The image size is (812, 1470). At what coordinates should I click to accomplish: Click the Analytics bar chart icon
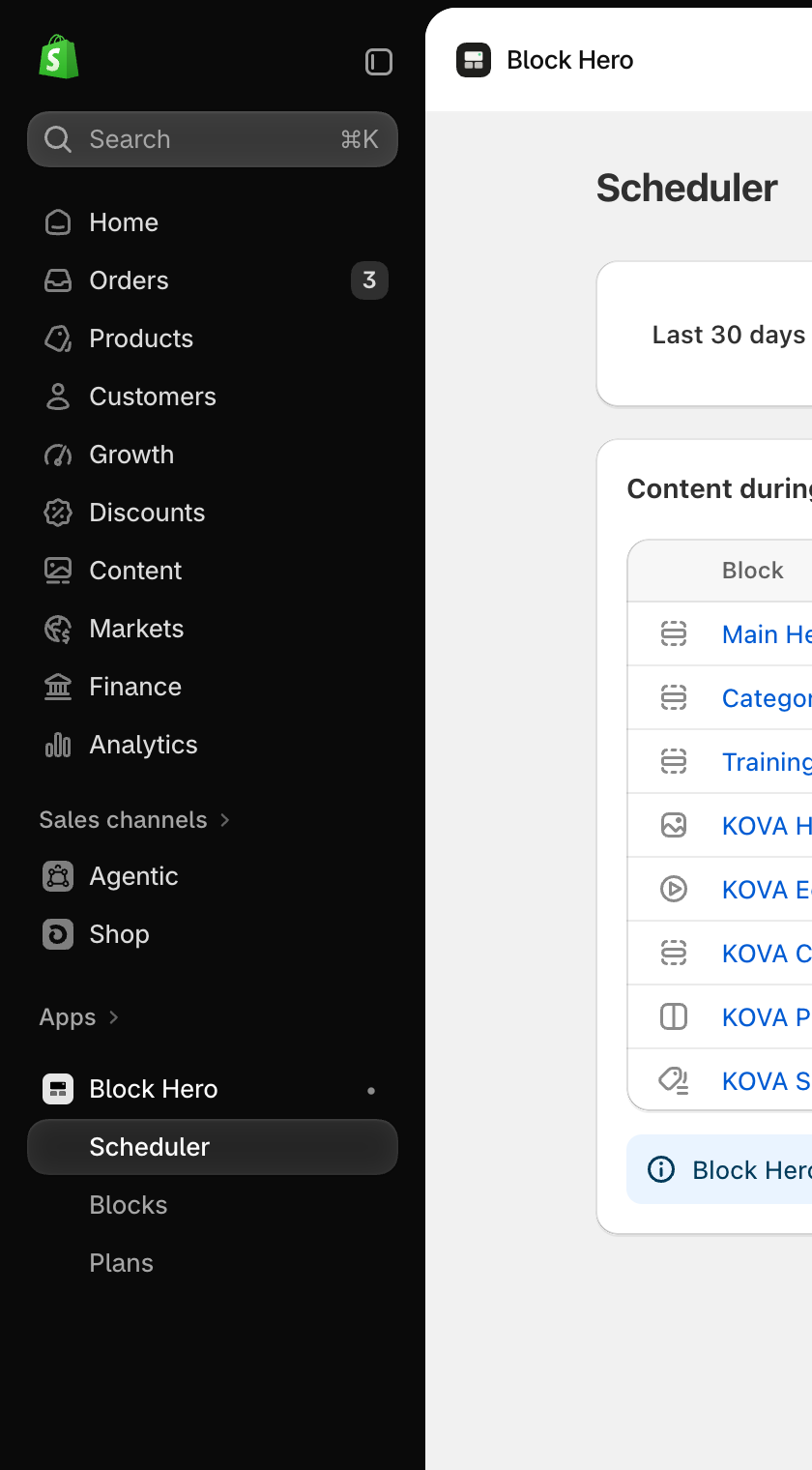coord(58,745)
